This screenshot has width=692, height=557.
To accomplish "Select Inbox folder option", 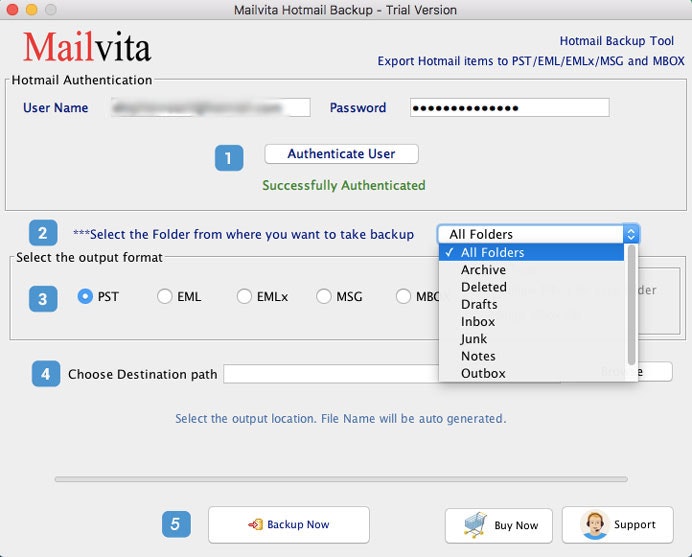I will tap(531, 321).
